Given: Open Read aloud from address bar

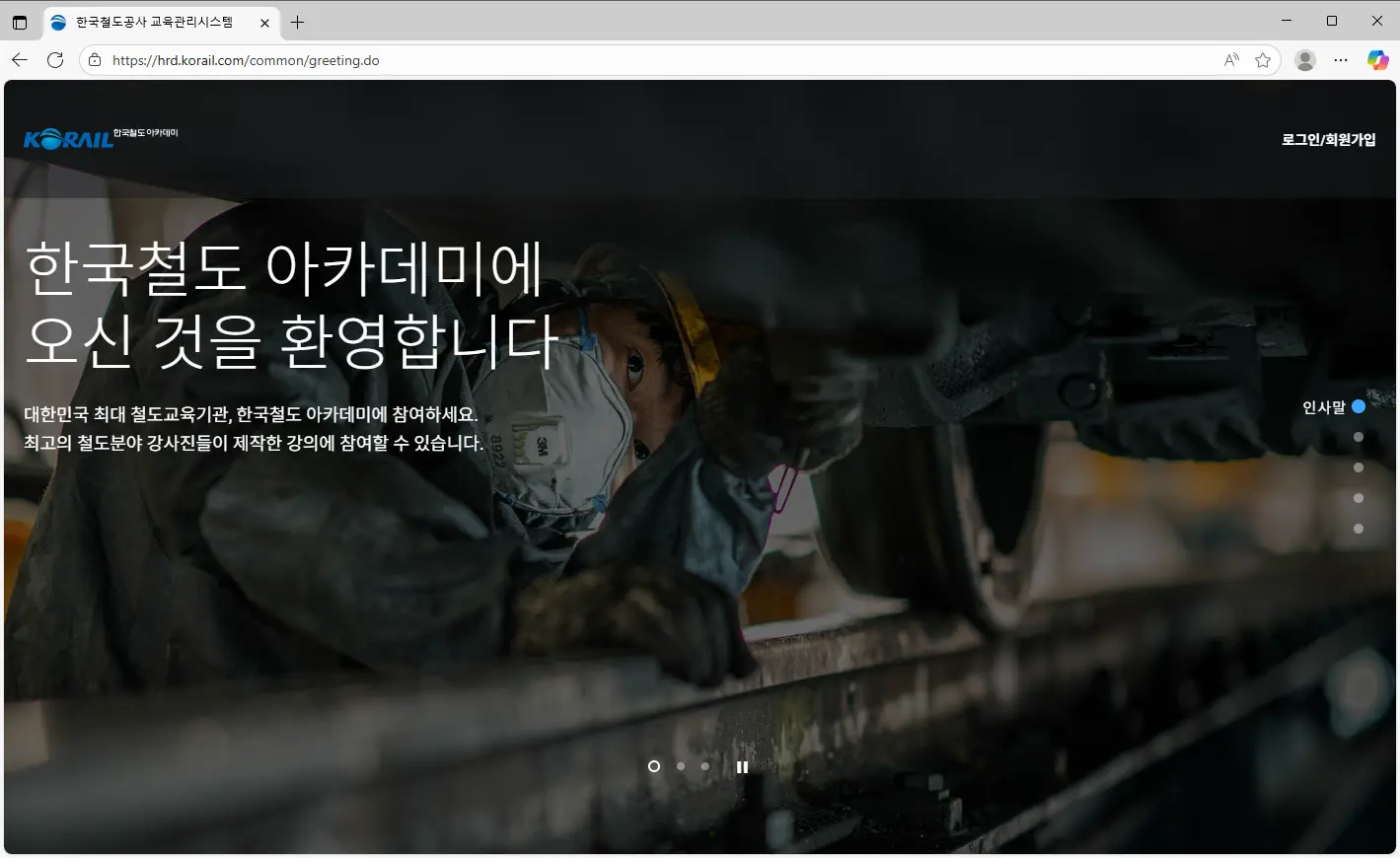Looking at the screenshot, I should coord(1231,60).
